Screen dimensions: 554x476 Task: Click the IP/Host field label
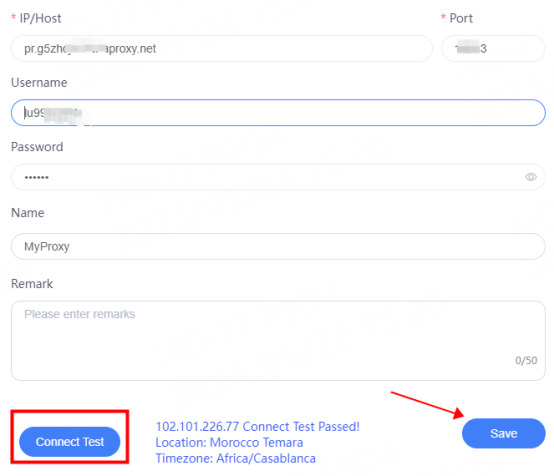point(40,18)
